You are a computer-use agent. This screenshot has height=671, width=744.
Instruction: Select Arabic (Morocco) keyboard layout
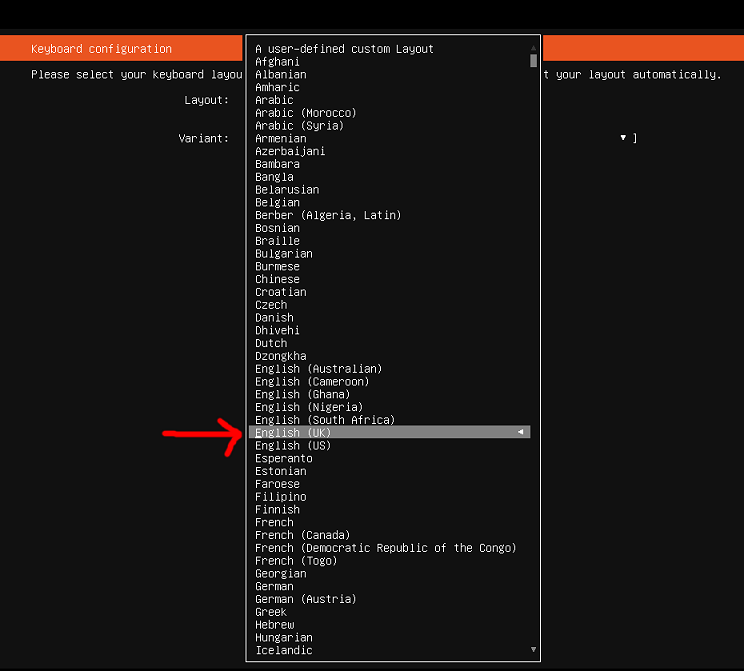coord(305,113)
